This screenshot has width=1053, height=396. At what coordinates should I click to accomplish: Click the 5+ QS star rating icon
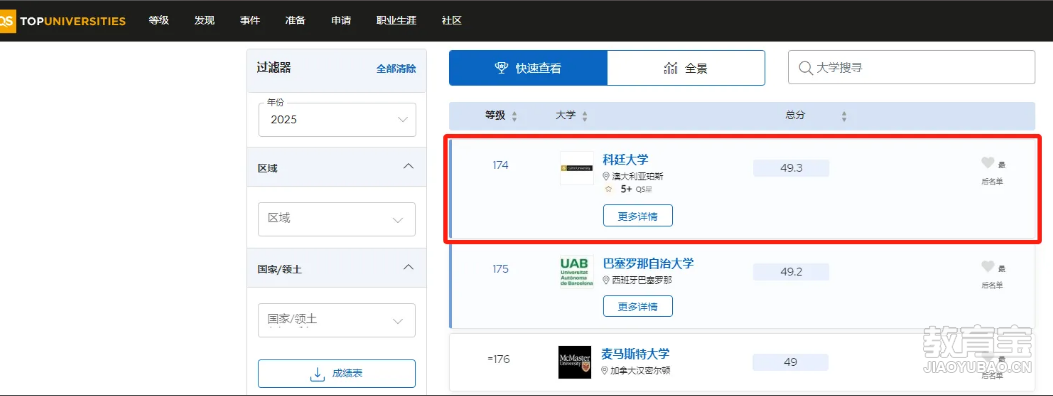(608, 189)
